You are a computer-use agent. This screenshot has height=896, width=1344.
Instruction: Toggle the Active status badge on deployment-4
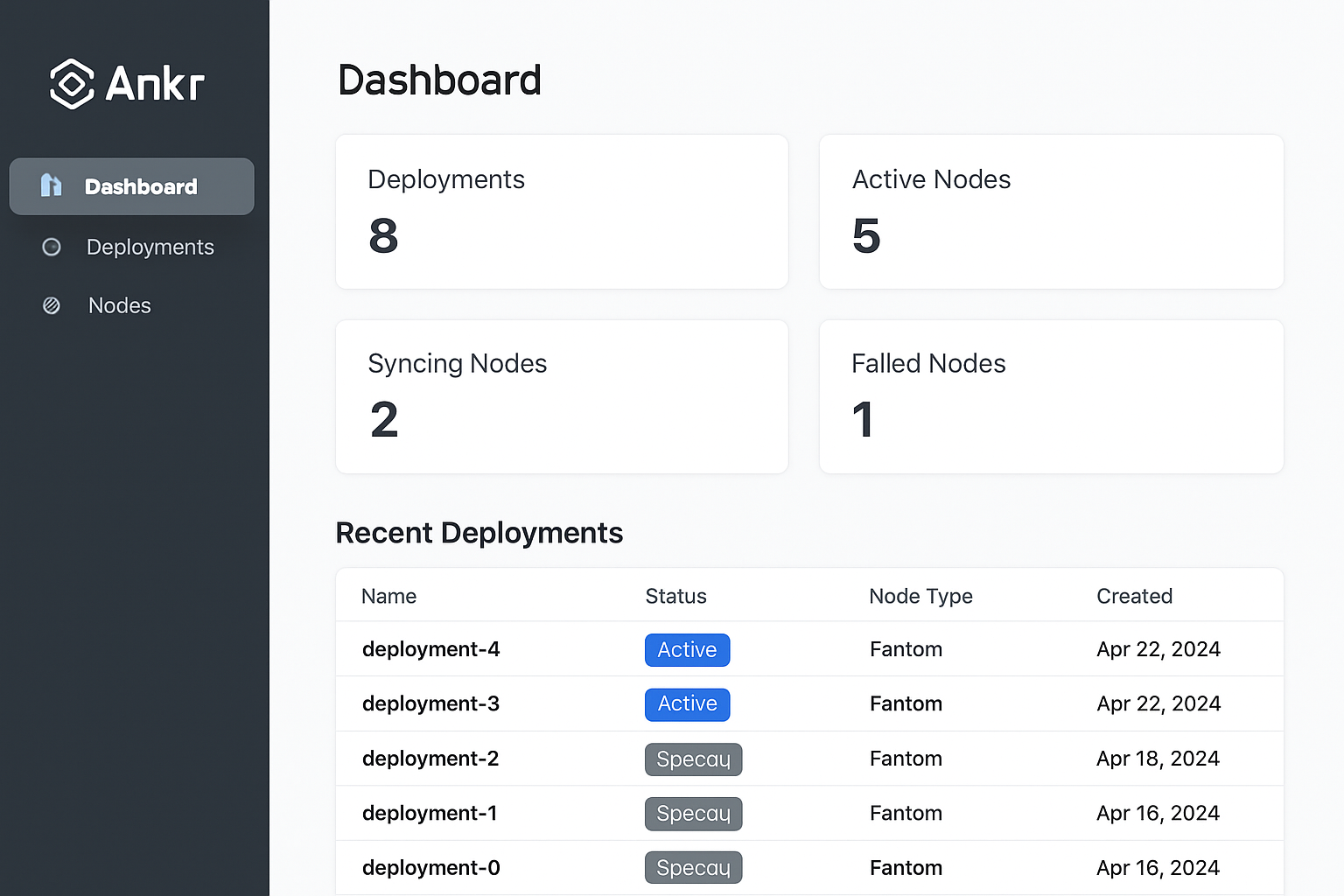[x=687, y=649]
